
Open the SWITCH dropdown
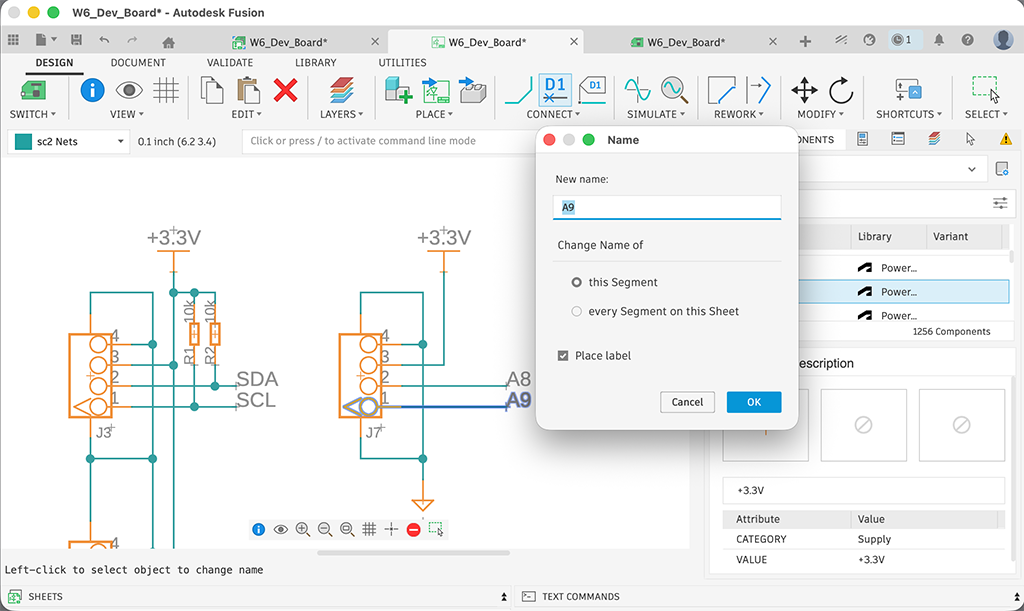[32, 114]
